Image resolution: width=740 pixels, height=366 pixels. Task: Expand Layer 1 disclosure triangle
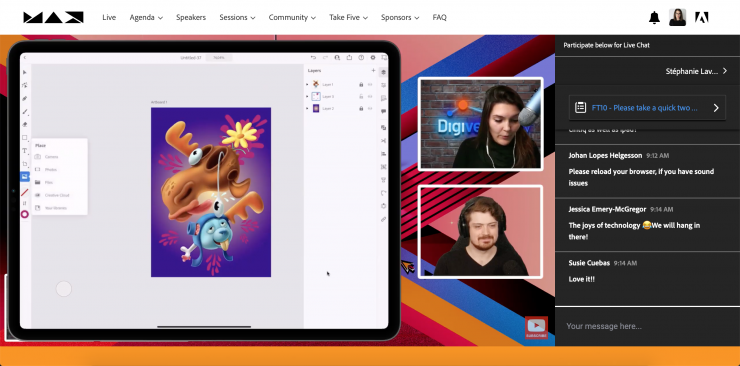pos(307,84)
